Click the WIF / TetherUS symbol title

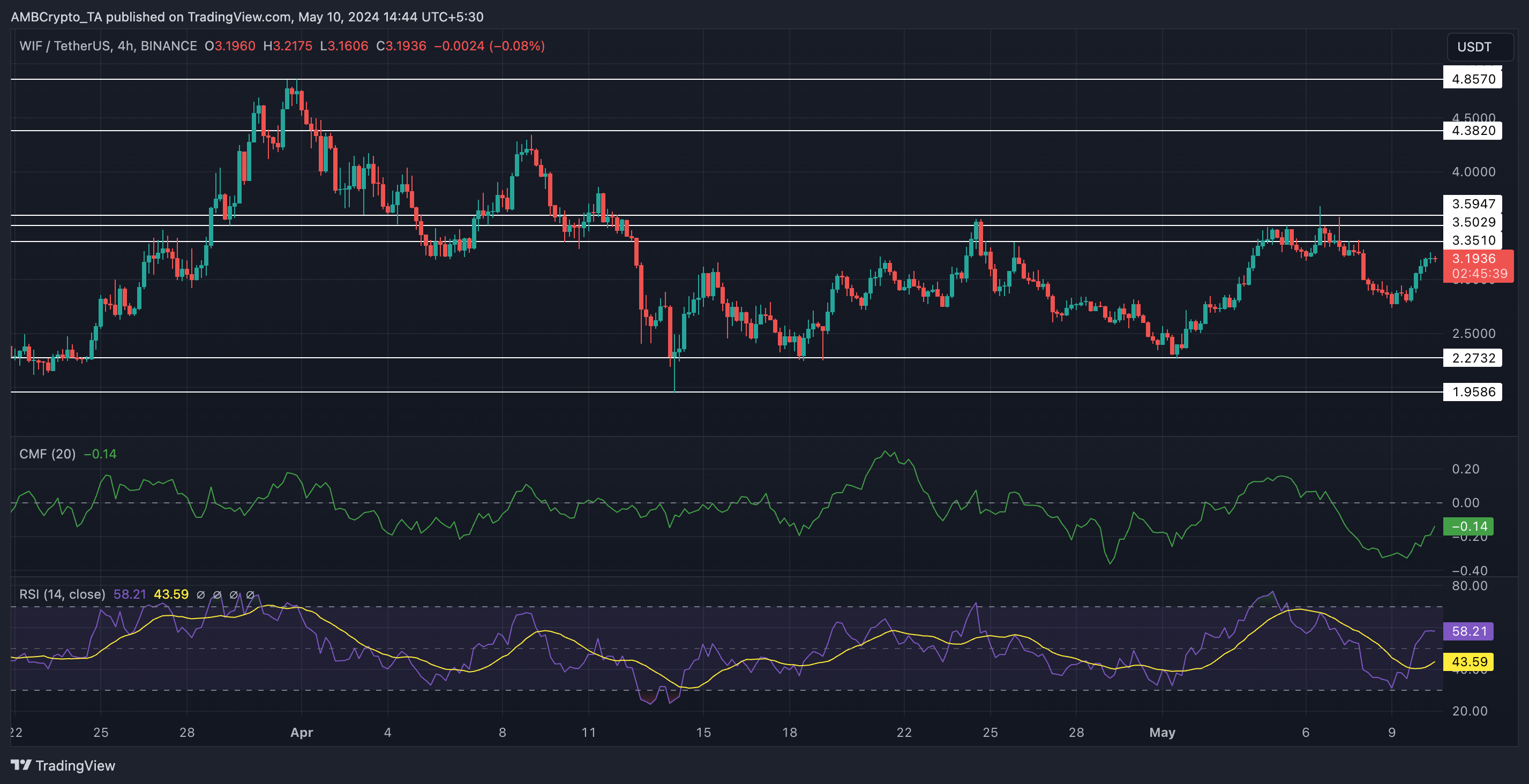(64, 46)
